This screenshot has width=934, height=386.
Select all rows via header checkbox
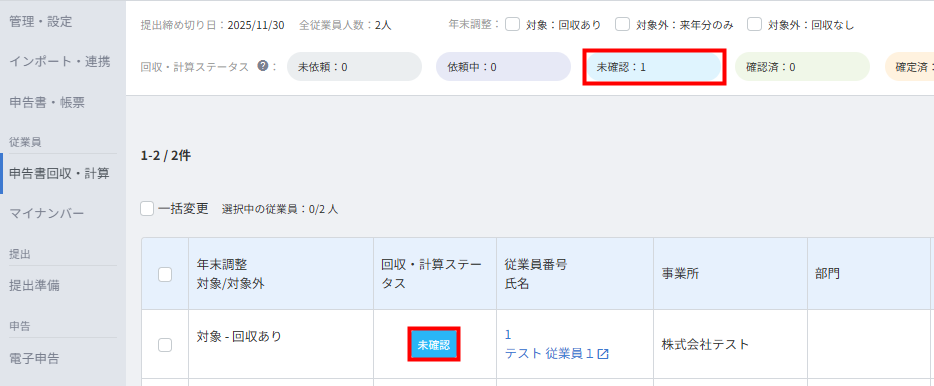point(165,274)
